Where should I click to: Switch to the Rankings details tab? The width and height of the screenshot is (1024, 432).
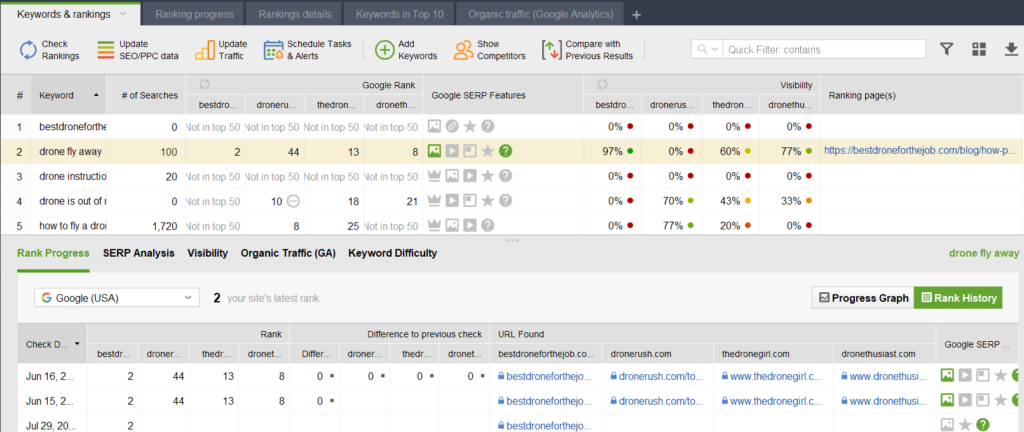(x=295, y=14)
